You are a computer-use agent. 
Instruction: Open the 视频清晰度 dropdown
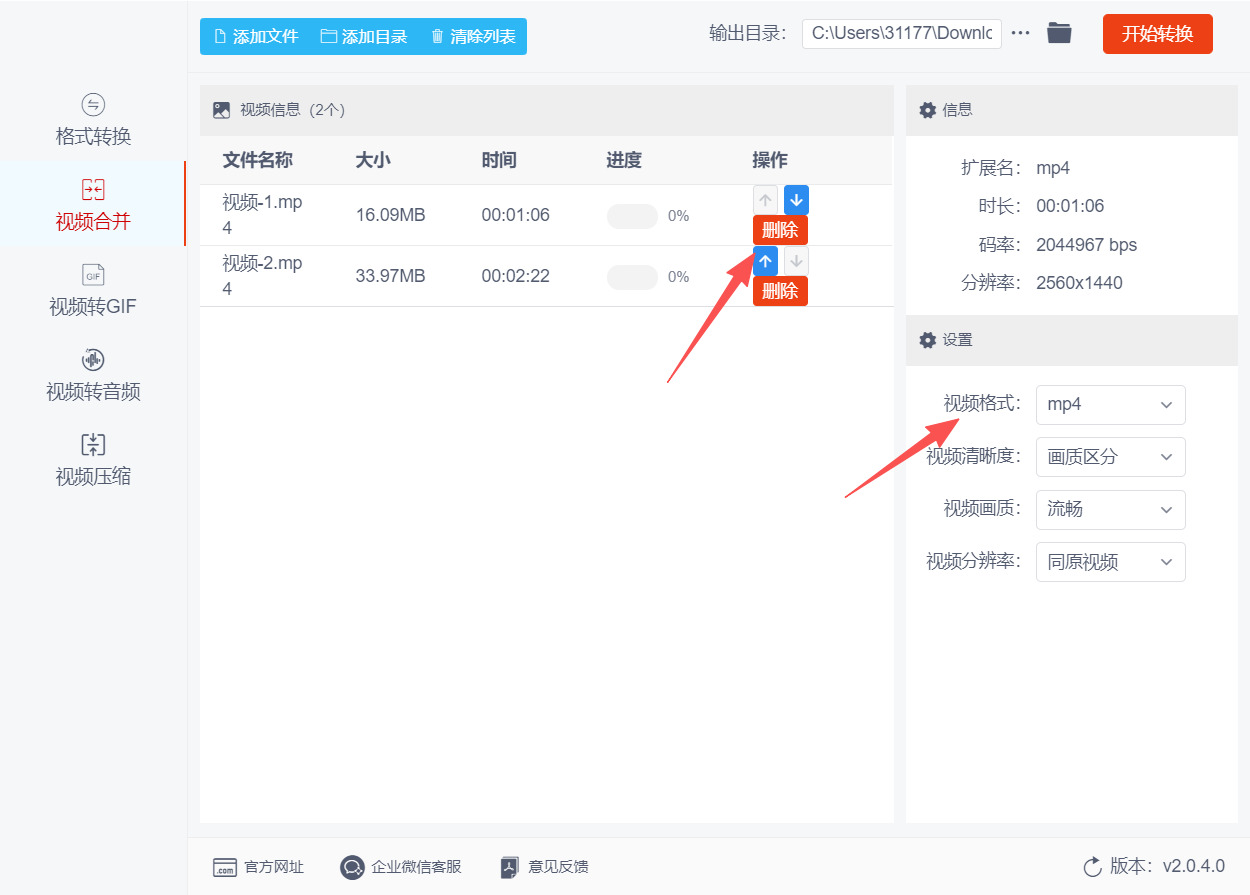coord(1110,457)
